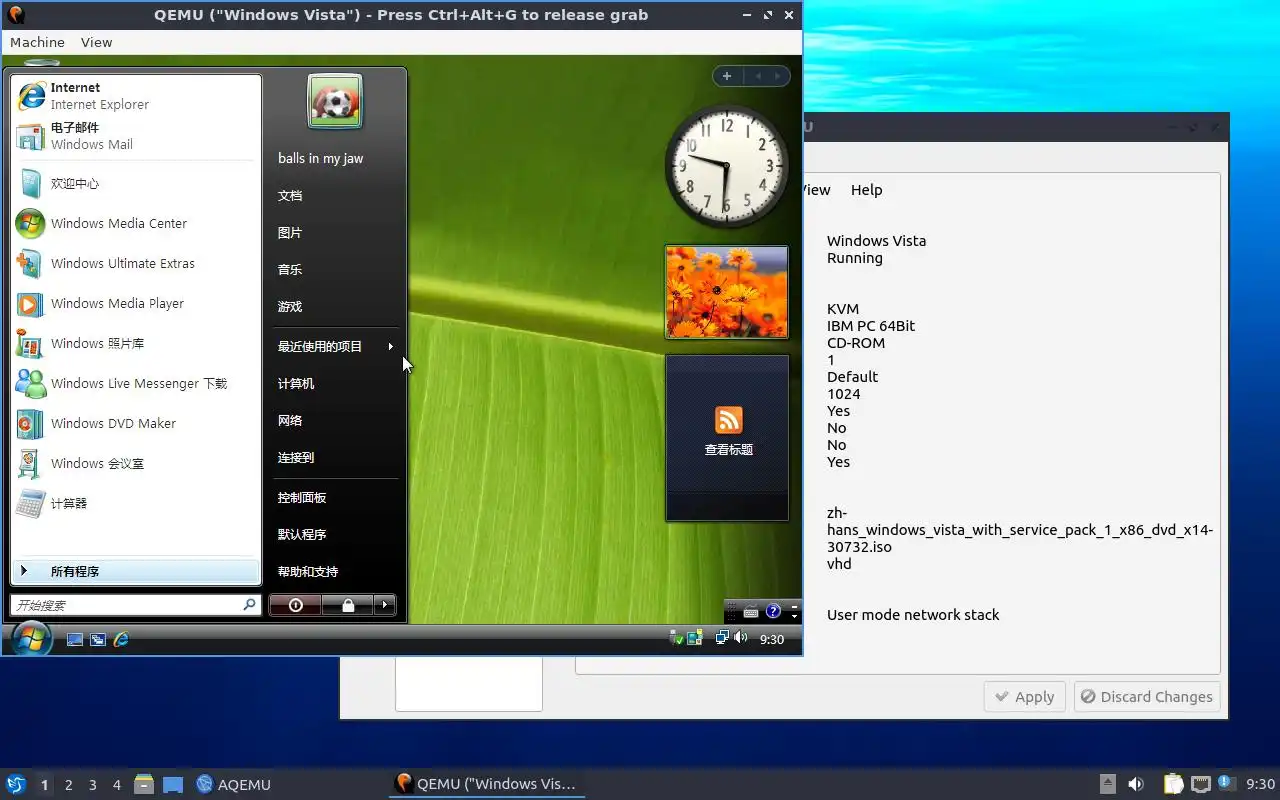Switch to workspace 3 on host panel
This screenshot has width=1280, height=800.
pyautogui.click(x=93, y=785)
